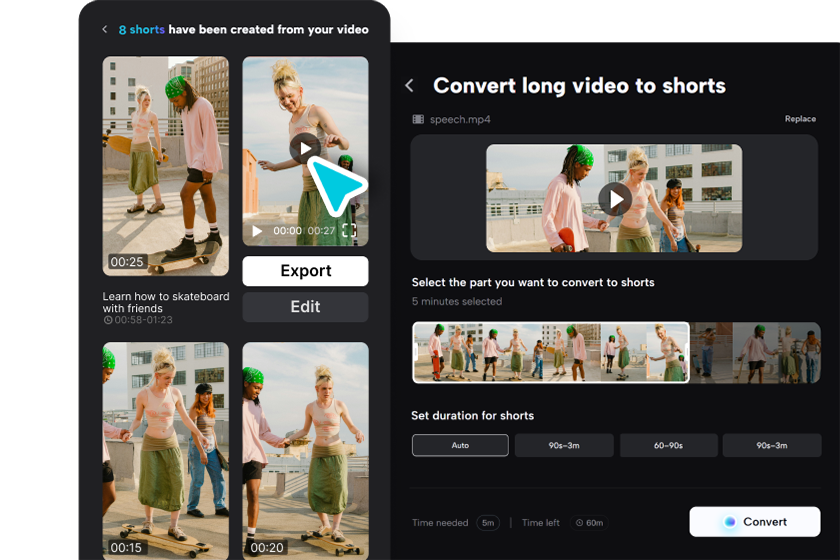This screenshot has height=560, width=840.
Task: Click the 8 shorts highlighted text
Action: tap(141, 29)
